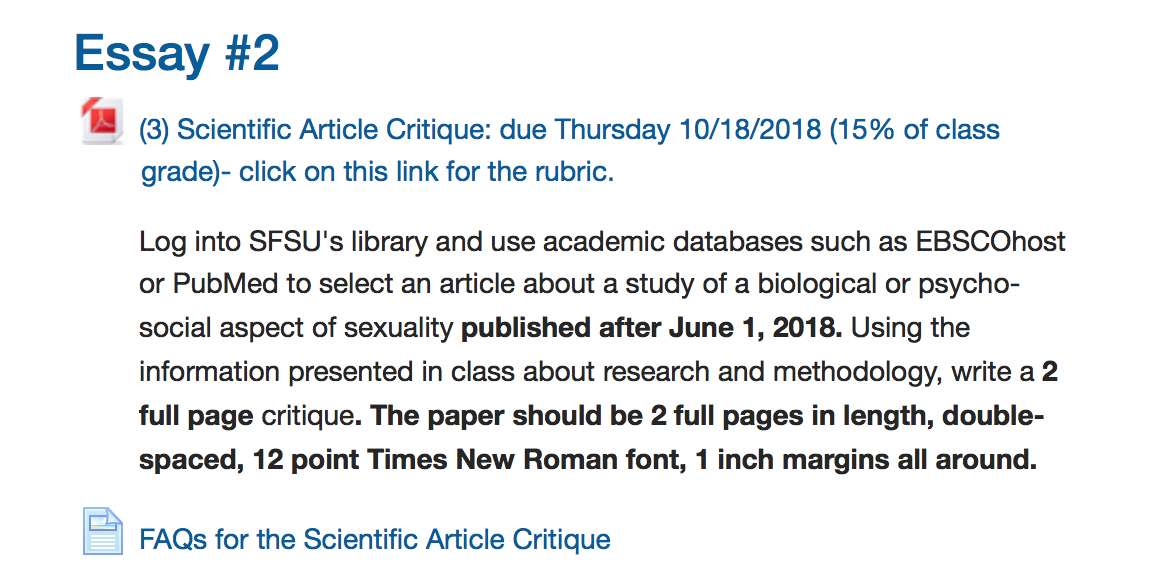The image size is (1174, 562).
Task: Click the bold 'published after June 1, 2018' text
Action: [x=652, y=328]
